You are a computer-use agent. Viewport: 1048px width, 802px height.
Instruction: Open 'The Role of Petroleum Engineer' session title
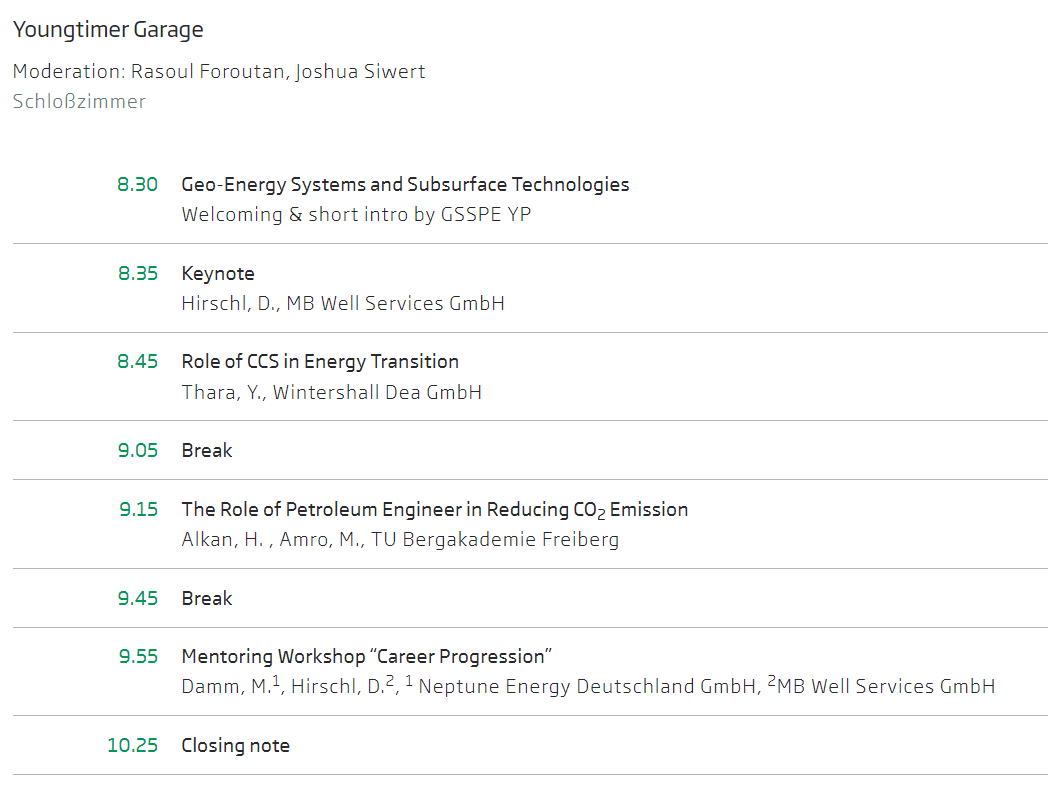[x=434, y=510]
